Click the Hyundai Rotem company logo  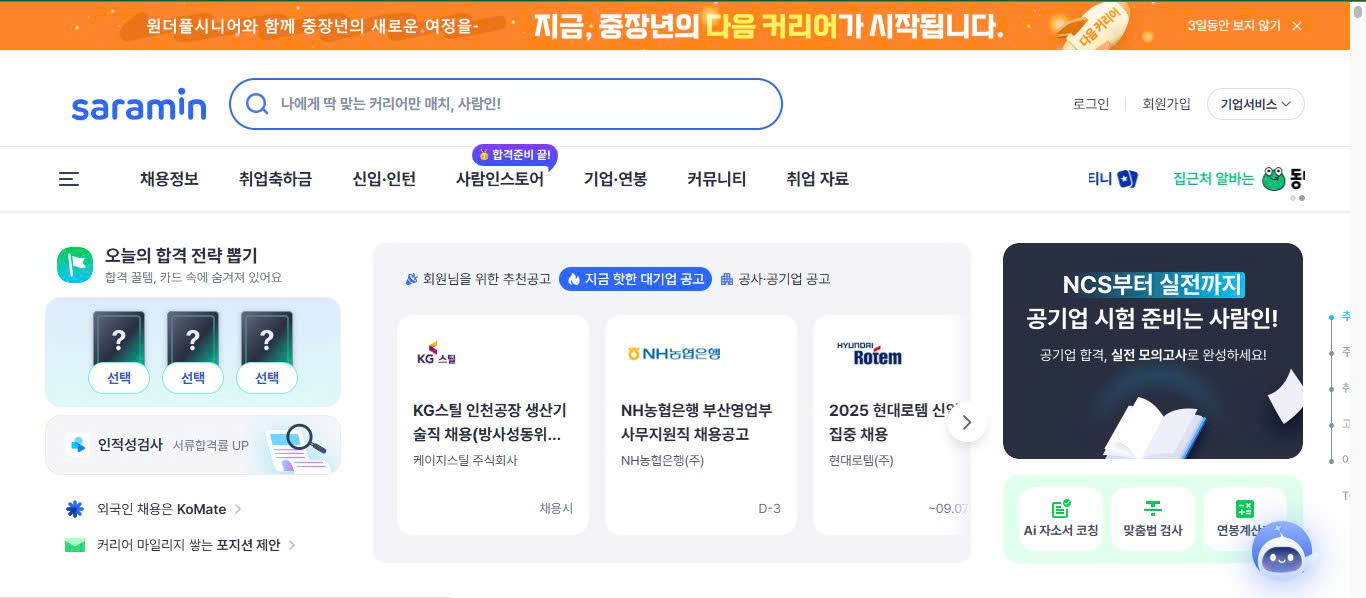(x=869, y=353)
